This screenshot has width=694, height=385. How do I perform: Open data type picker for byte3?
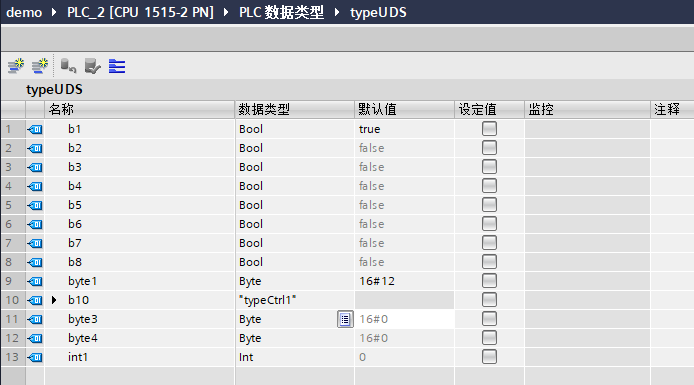tap(345, 319)
